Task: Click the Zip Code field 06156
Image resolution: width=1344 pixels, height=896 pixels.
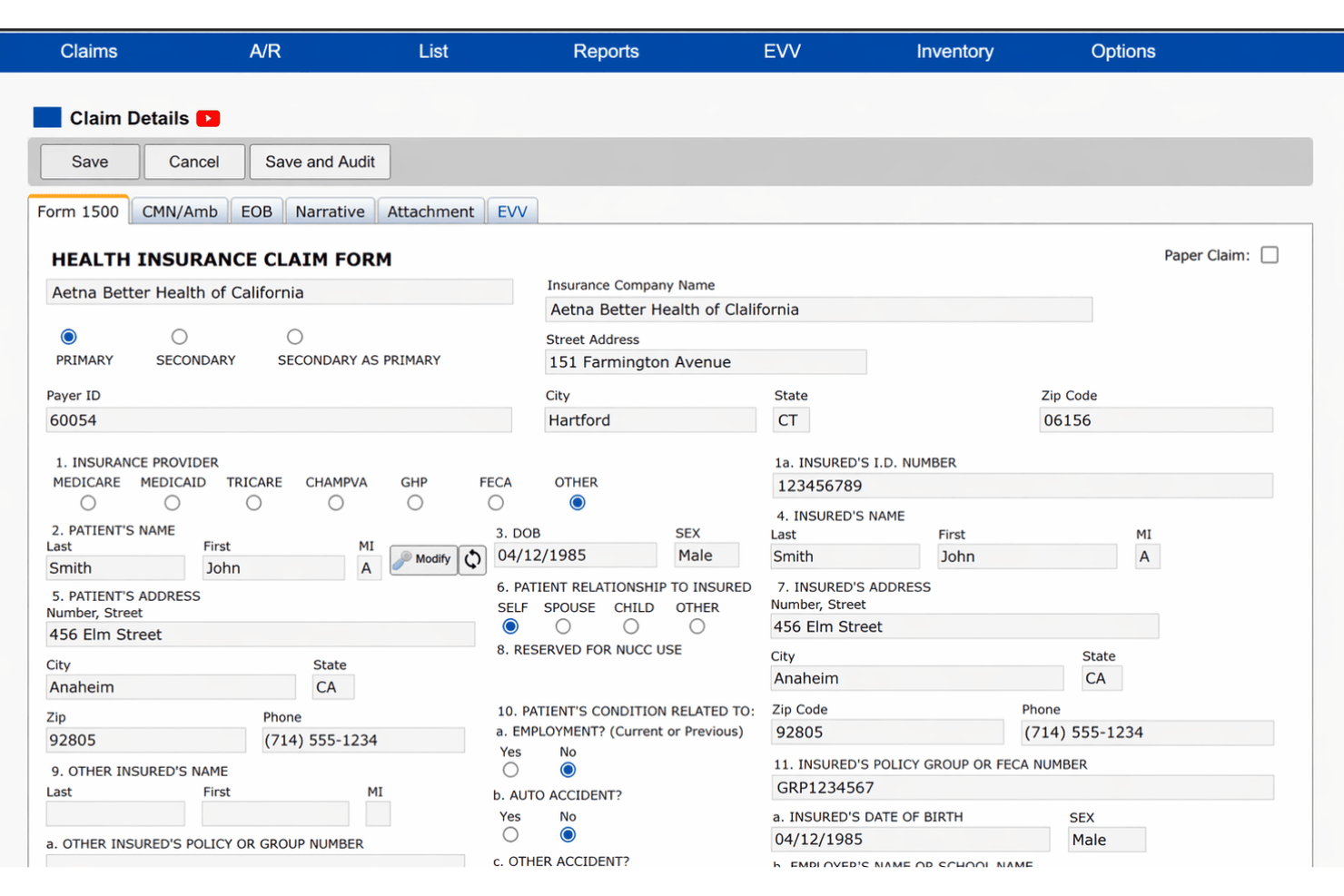Action: click(x=1156, y=420)
